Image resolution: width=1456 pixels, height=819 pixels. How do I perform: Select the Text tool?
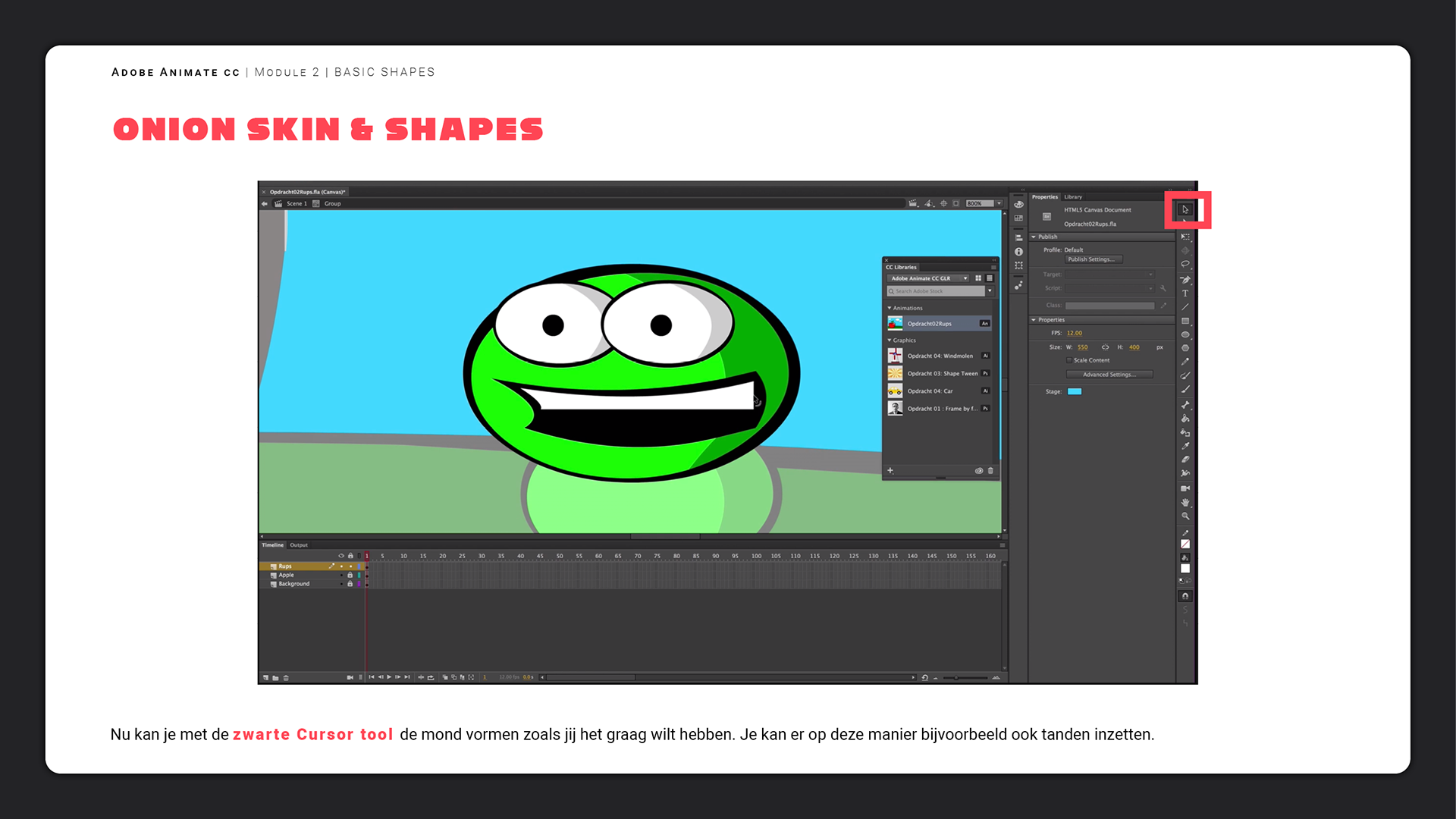coord(1185,293)
